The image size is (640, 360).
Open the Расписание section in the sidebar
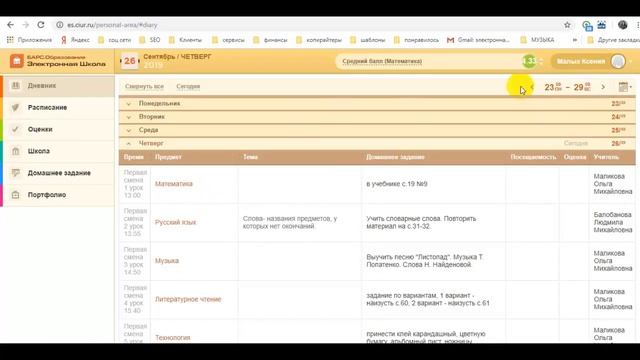pos(59,107)
